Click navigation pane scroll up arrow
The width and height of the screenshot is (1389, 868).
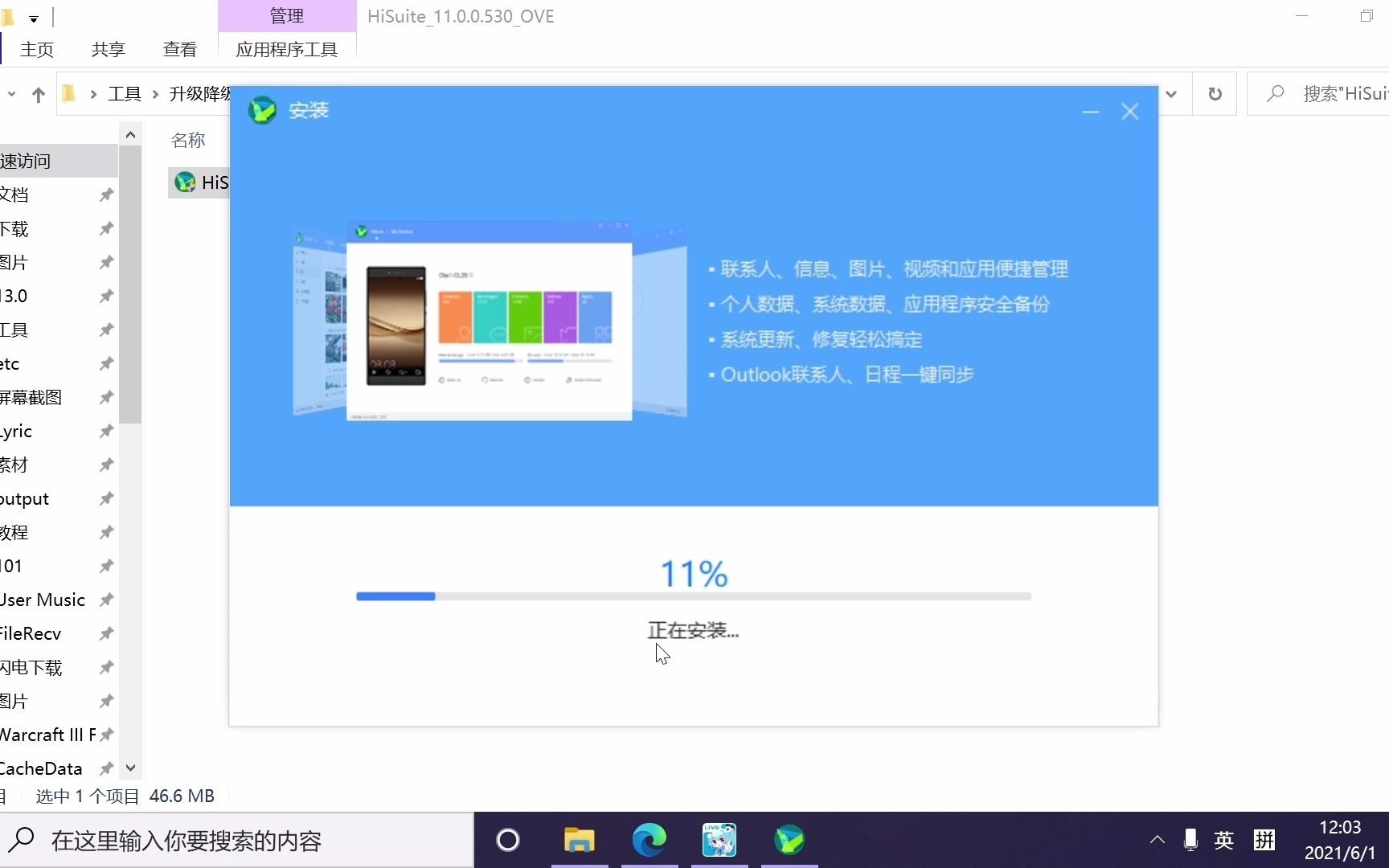coord(130,135)
